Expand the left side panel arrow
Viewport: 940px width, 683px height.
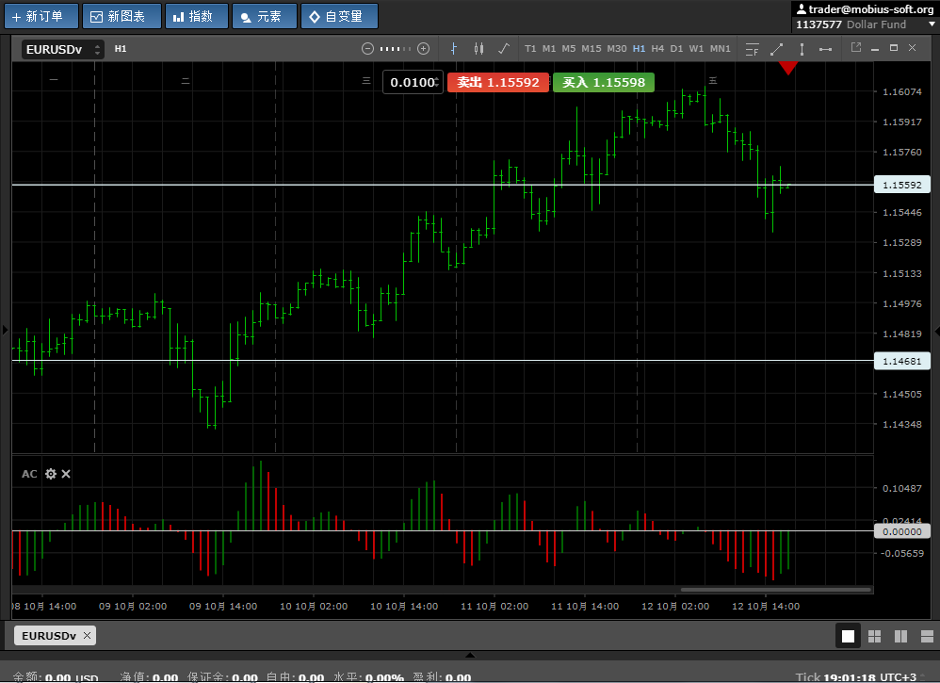5,329
